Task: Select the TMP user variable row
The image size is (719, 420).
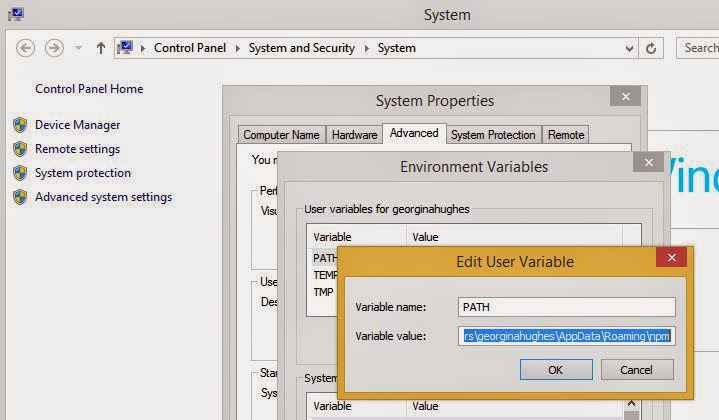Action: [324, 292]
